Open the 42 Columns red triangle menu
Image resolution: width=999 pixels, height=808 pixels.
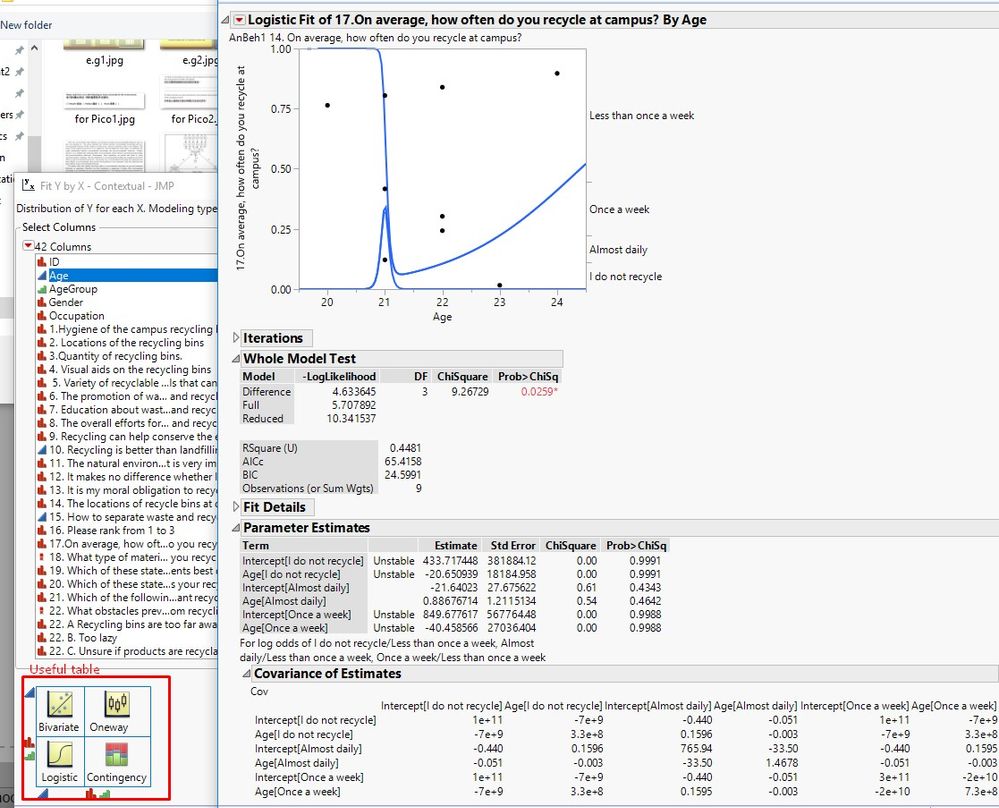coord(28,246)
